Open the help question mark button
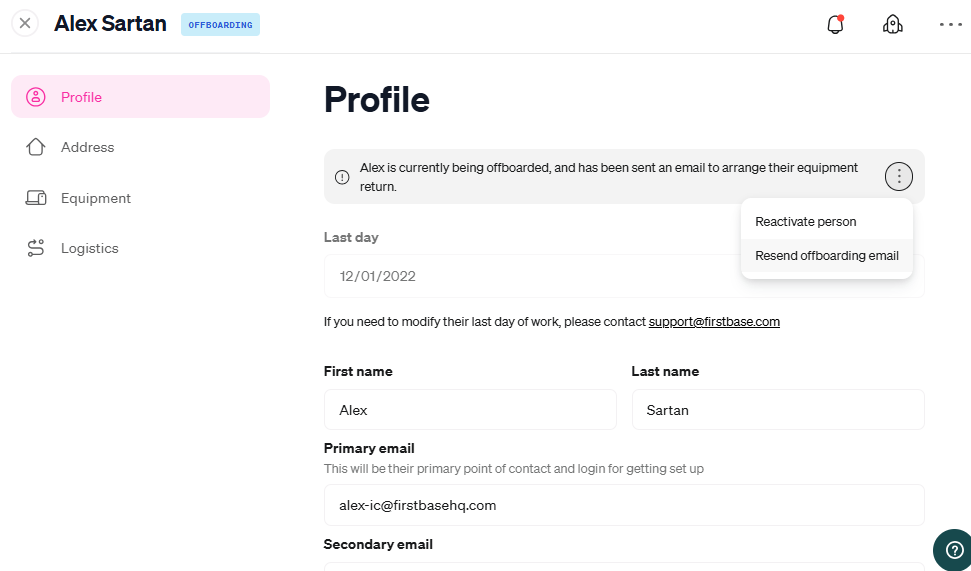 coord(954,549)
